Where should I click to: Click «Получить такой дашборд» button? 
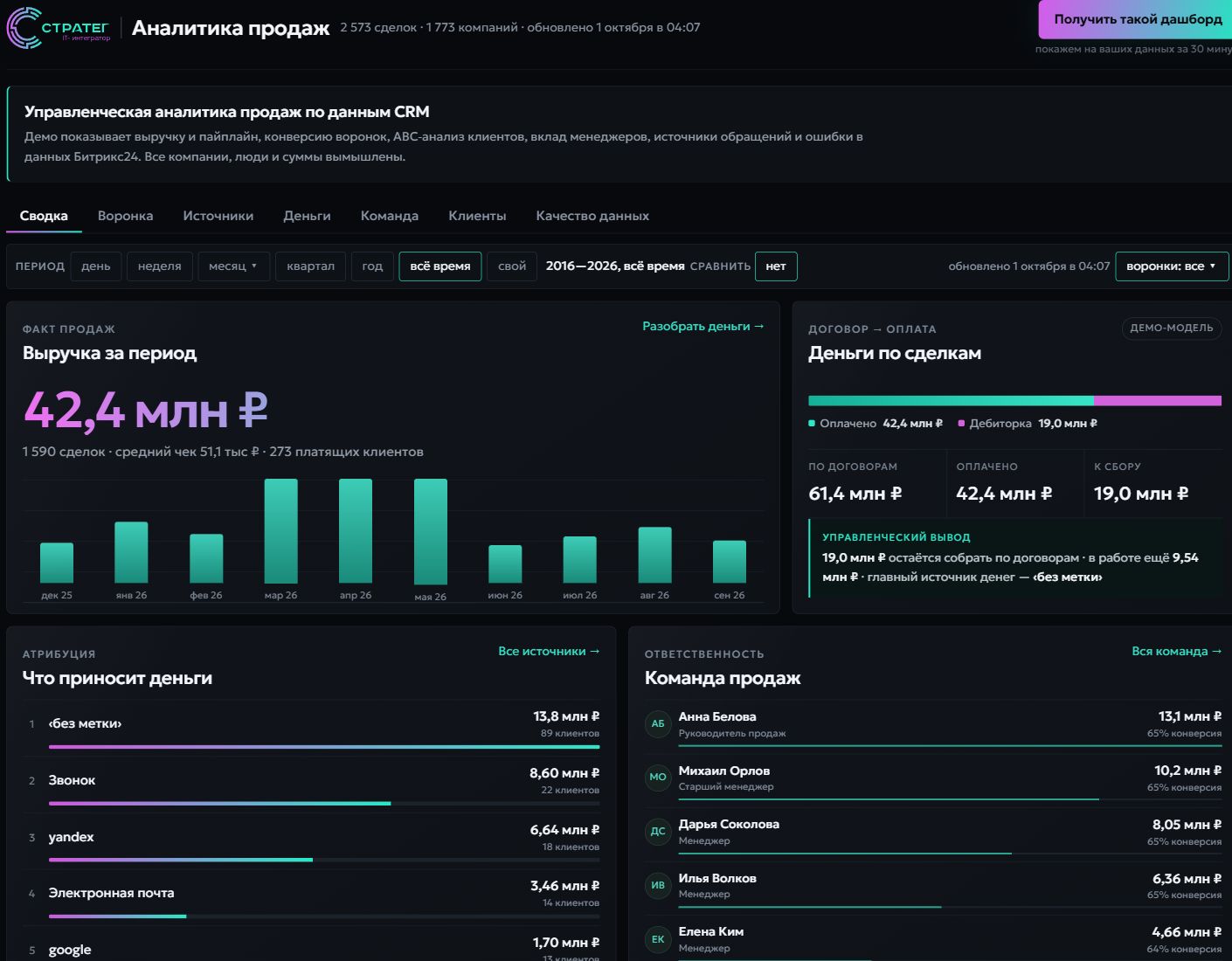coord(1136,19)
